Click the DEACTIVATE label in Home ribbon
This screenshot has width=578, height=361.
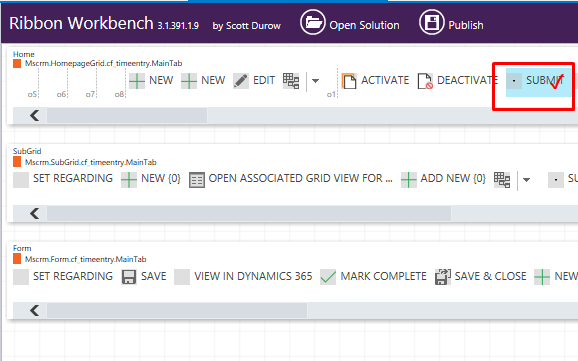[x=467, y=80]
